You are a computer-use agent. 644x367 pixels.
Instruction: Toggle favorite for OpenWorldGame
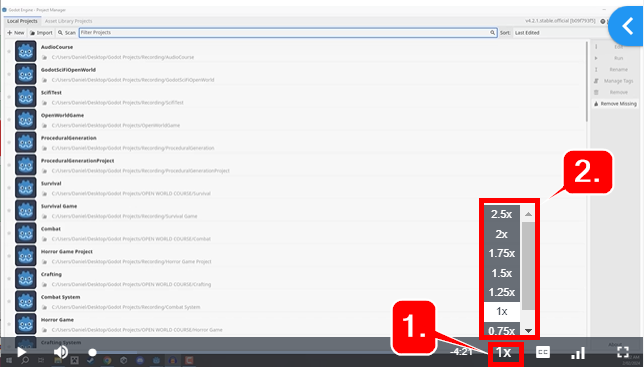(9, 119)
